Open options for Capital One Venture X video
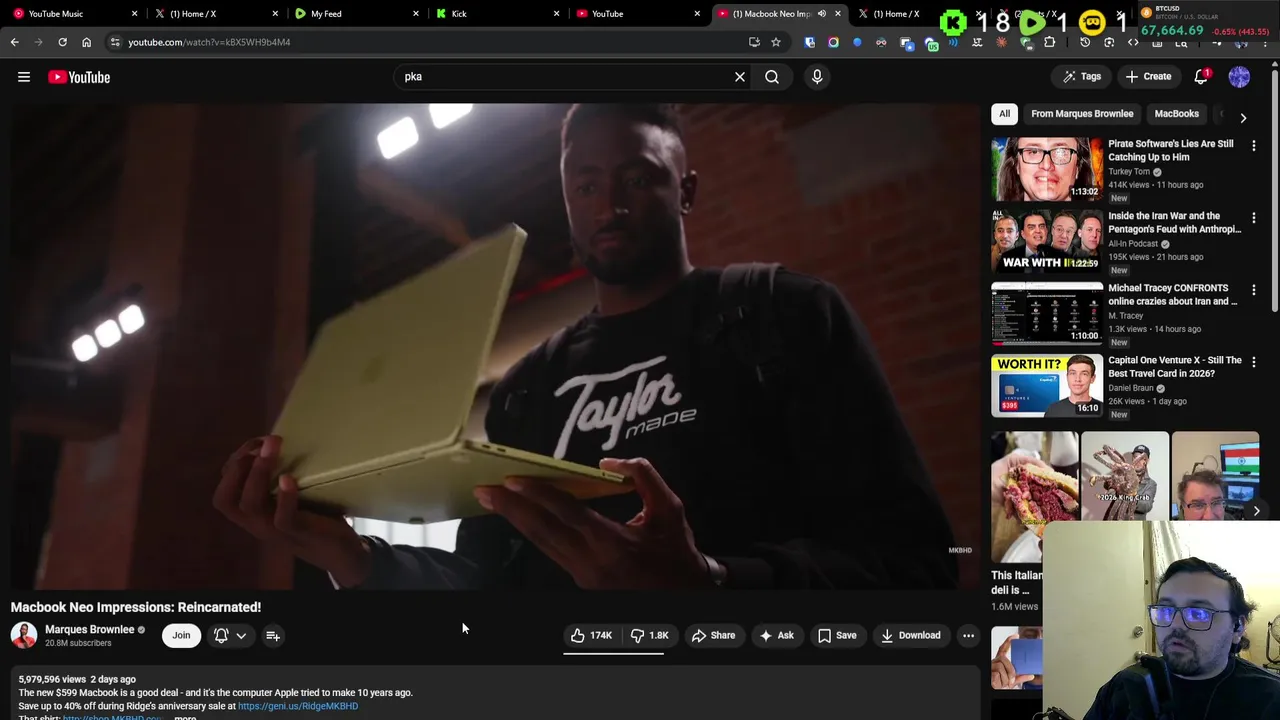1280x720 pixels. coord(1254,362)
